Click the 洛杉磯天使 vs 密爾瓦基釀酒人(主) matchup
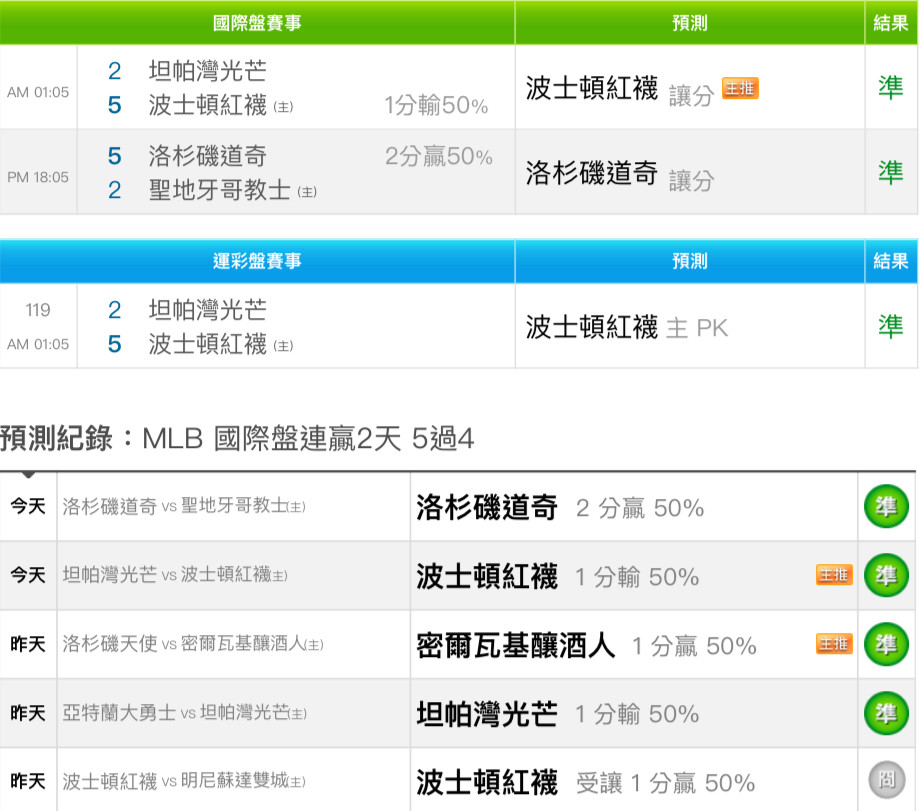This screenshot has width=923, height=811. (x=193, y=644)
